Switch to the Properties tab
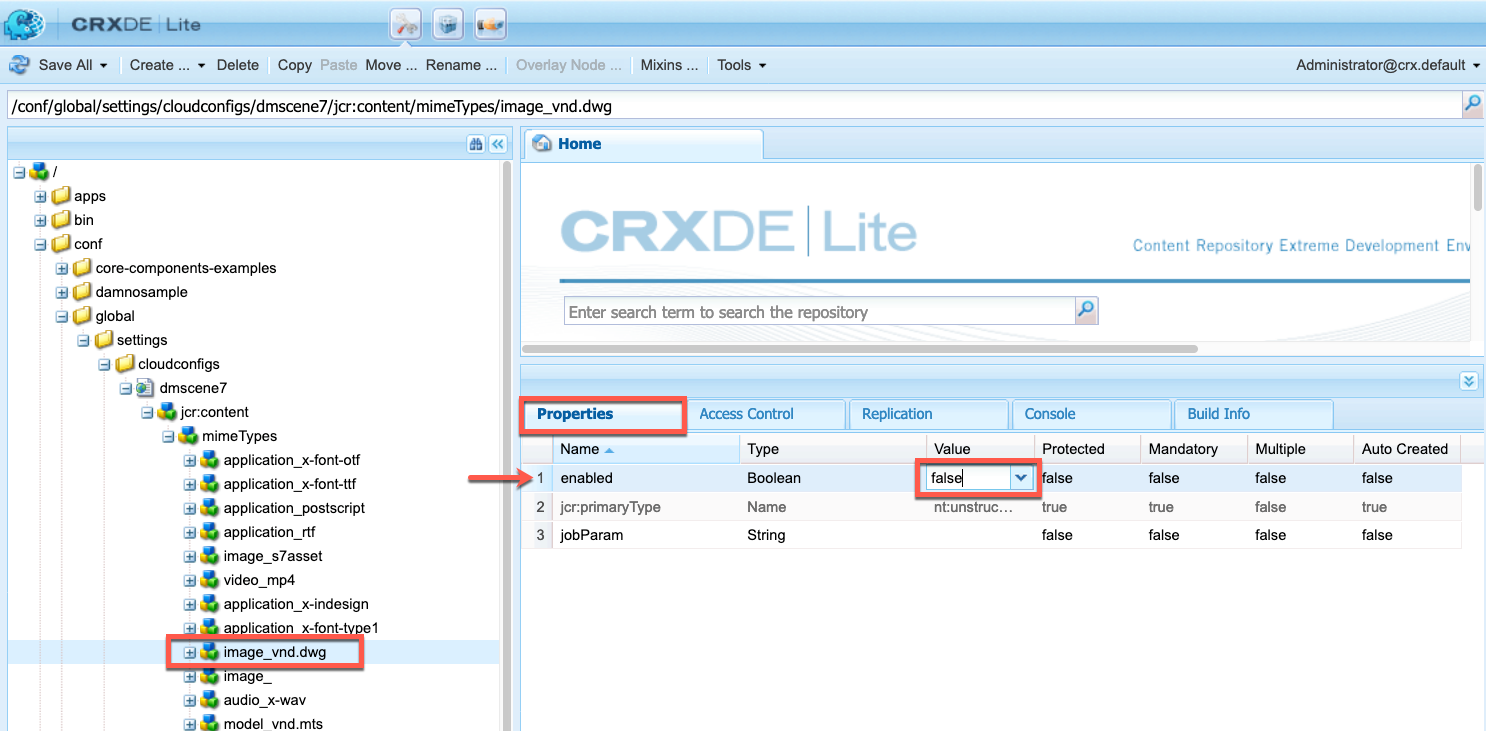Image resolution: width=1486 pixels, height=731 pixels. pyautogui.click(x=602, y=414)
